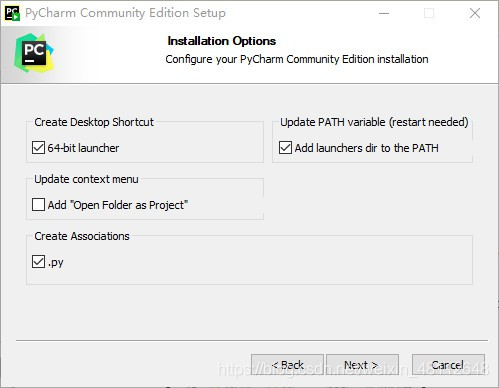The image size is (499, 388).
Task: Minimize the PyCharm Setup window
Action: pos(384,13)
